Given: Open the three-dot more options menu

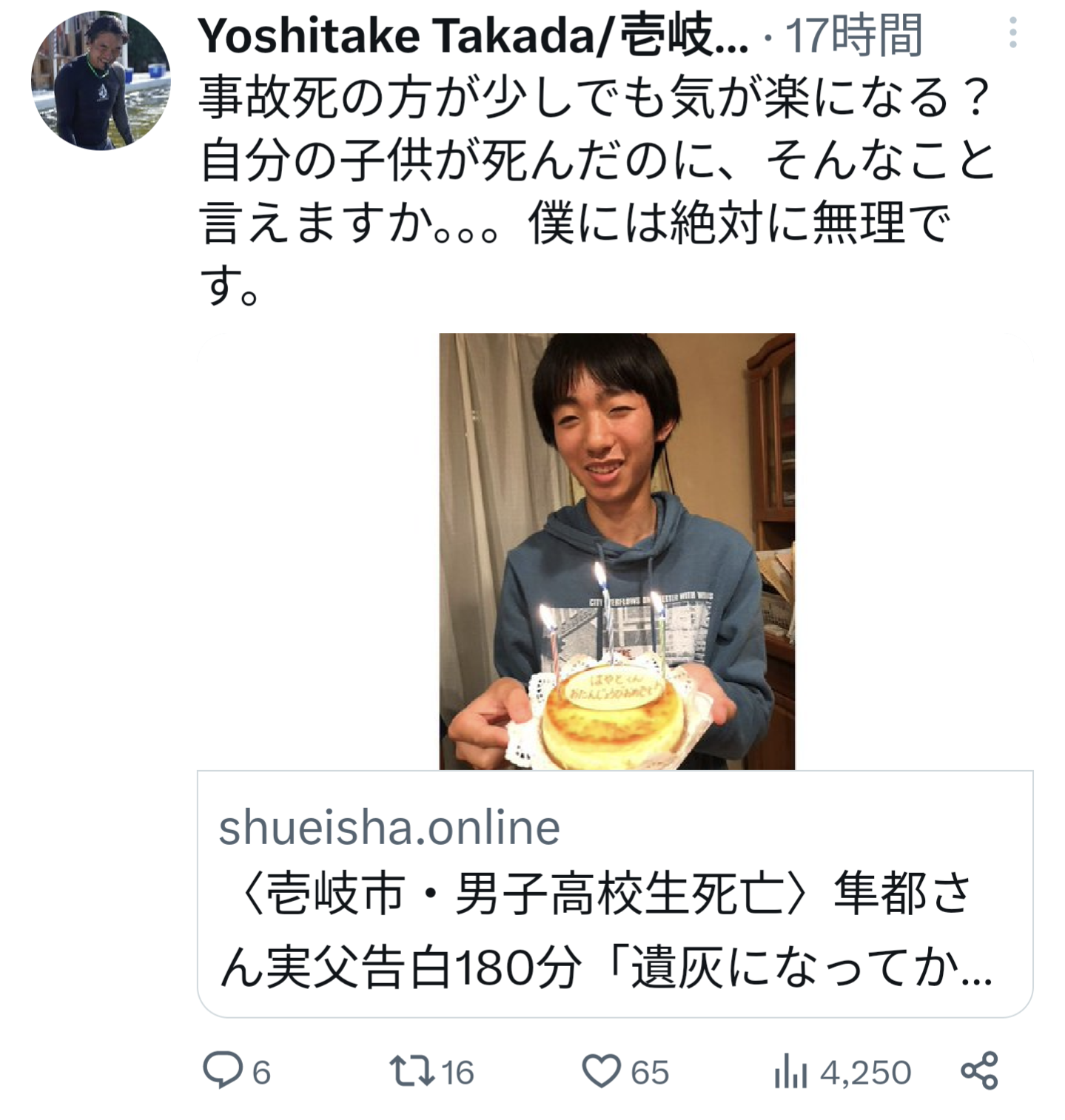Looking at the screenshot, I should pyautogui.click(x=1012, y=33).
